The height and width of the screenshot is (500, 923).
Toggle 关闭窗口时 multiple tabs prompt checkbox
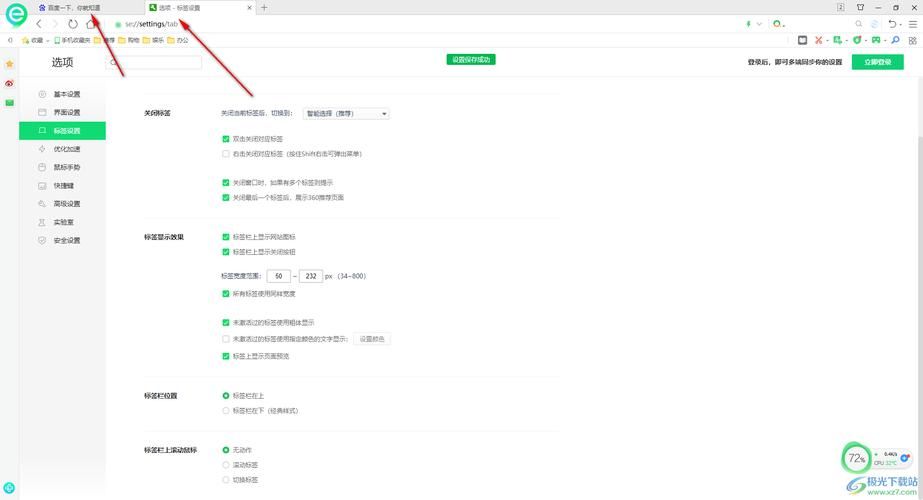[x=225, y=183]
